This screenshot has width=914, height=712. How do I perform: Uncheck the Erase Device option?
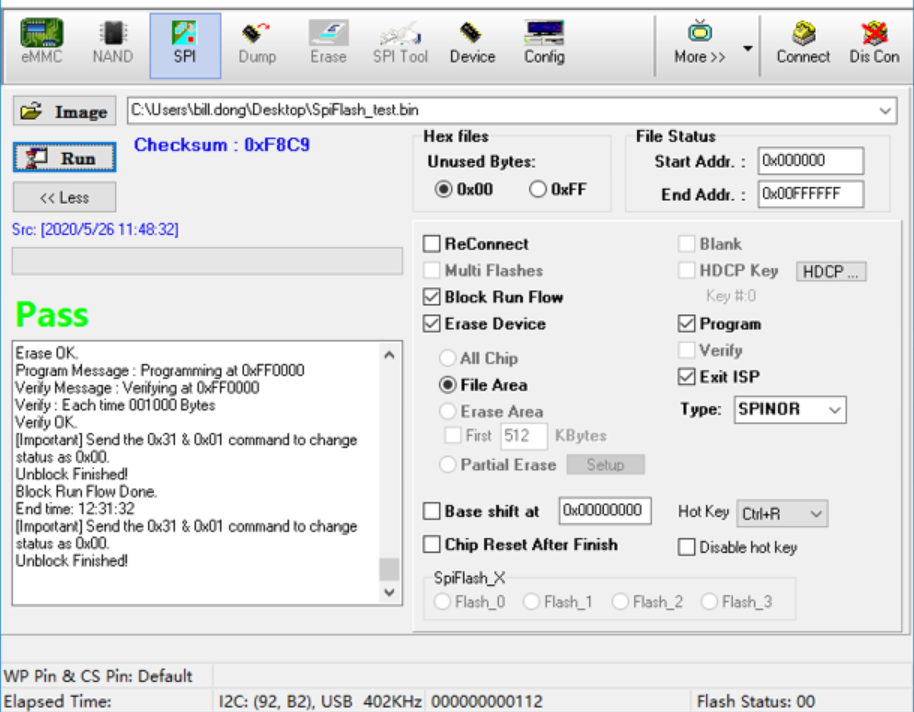click(432, 324)
